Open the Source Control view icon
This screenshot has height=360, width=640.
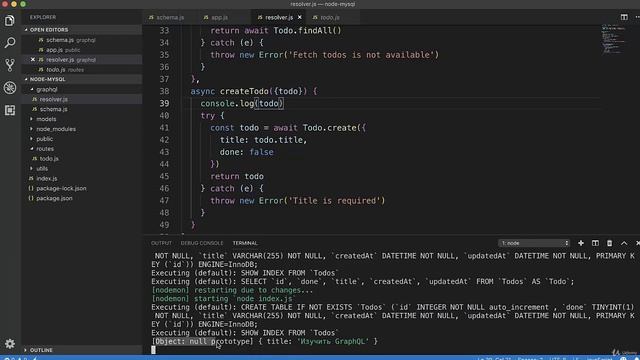[10, 65]
